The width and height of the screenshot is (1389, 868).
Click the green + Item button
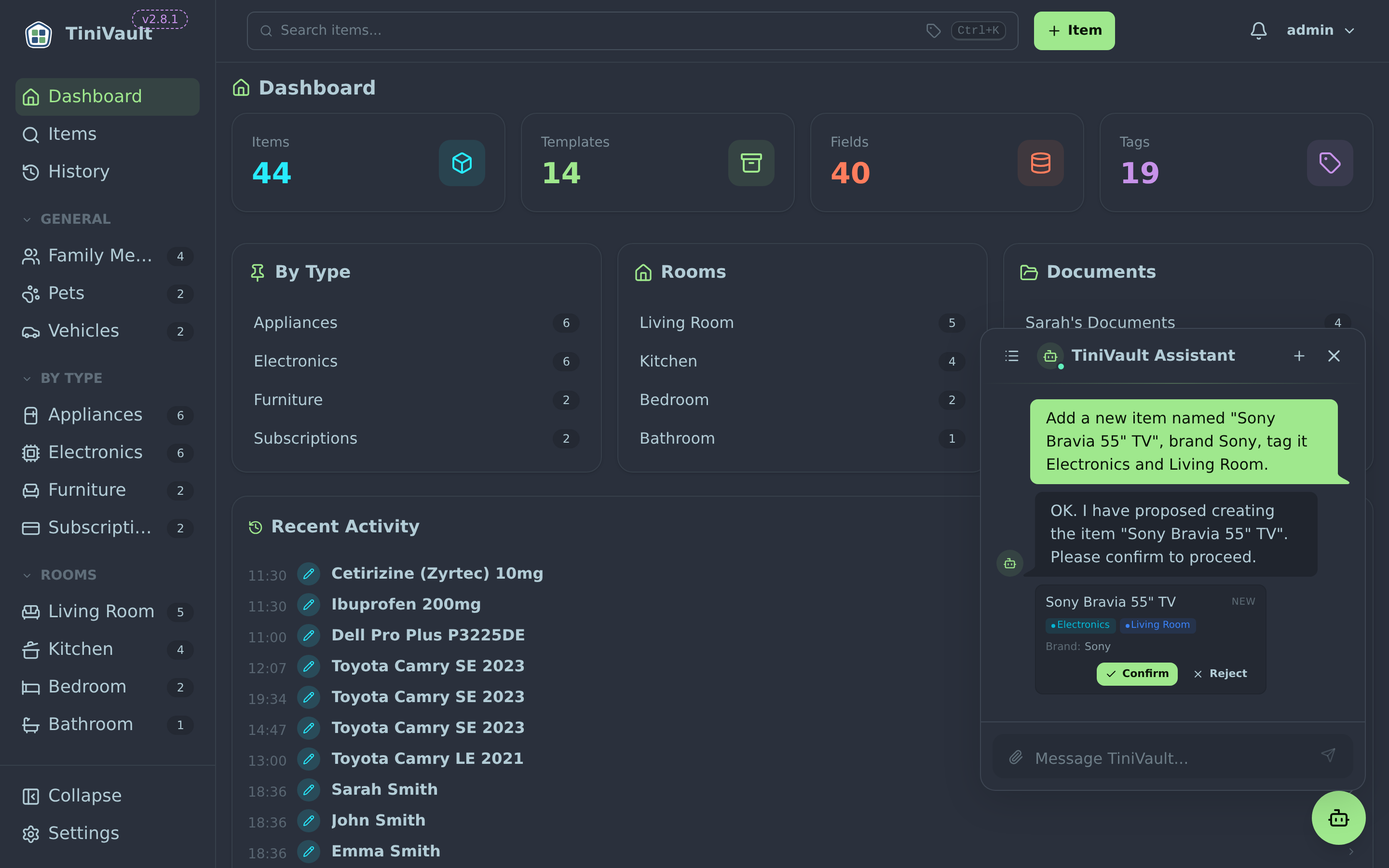click(1074, 30)
